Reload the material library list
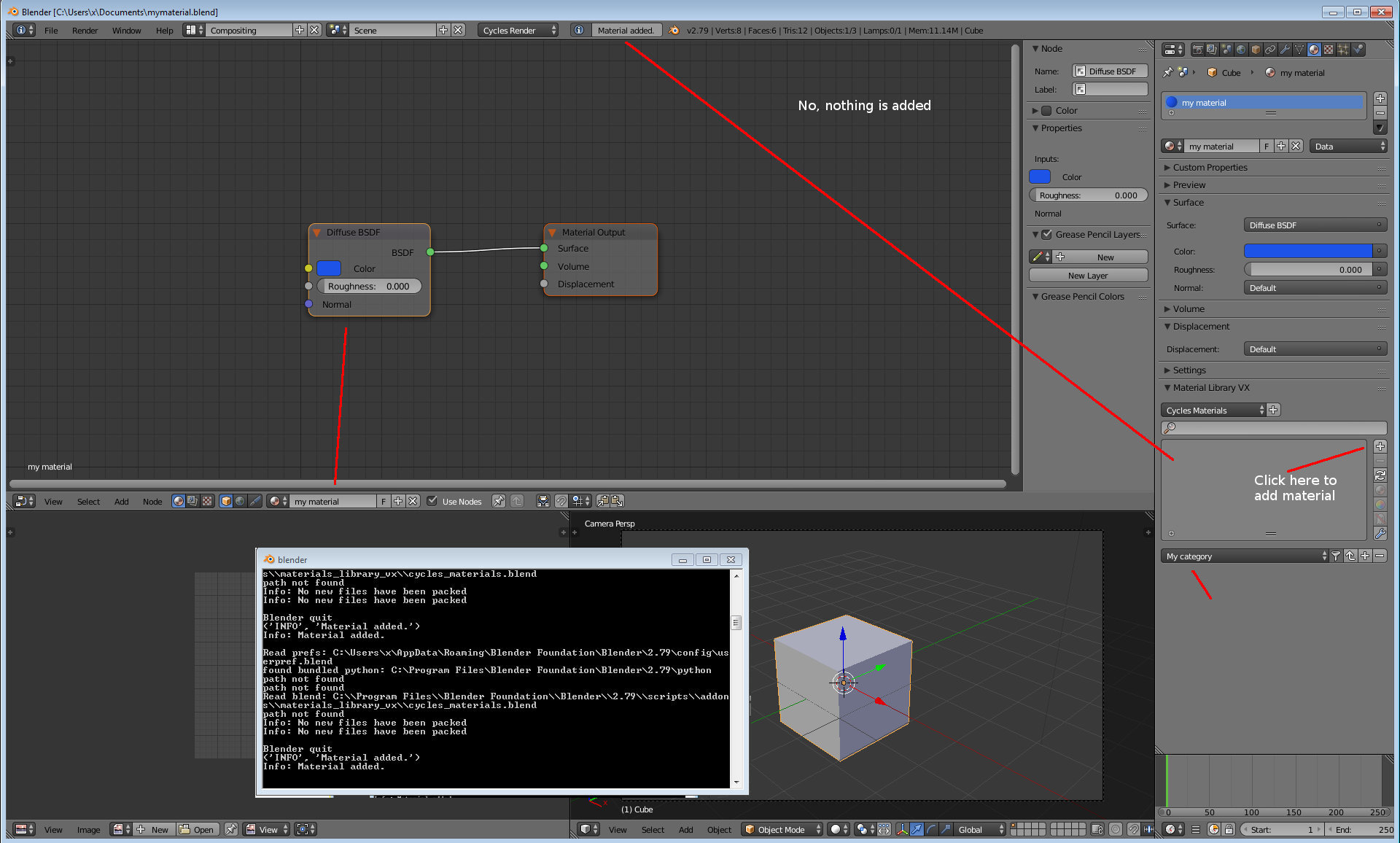 click(x=1380, y=475)
